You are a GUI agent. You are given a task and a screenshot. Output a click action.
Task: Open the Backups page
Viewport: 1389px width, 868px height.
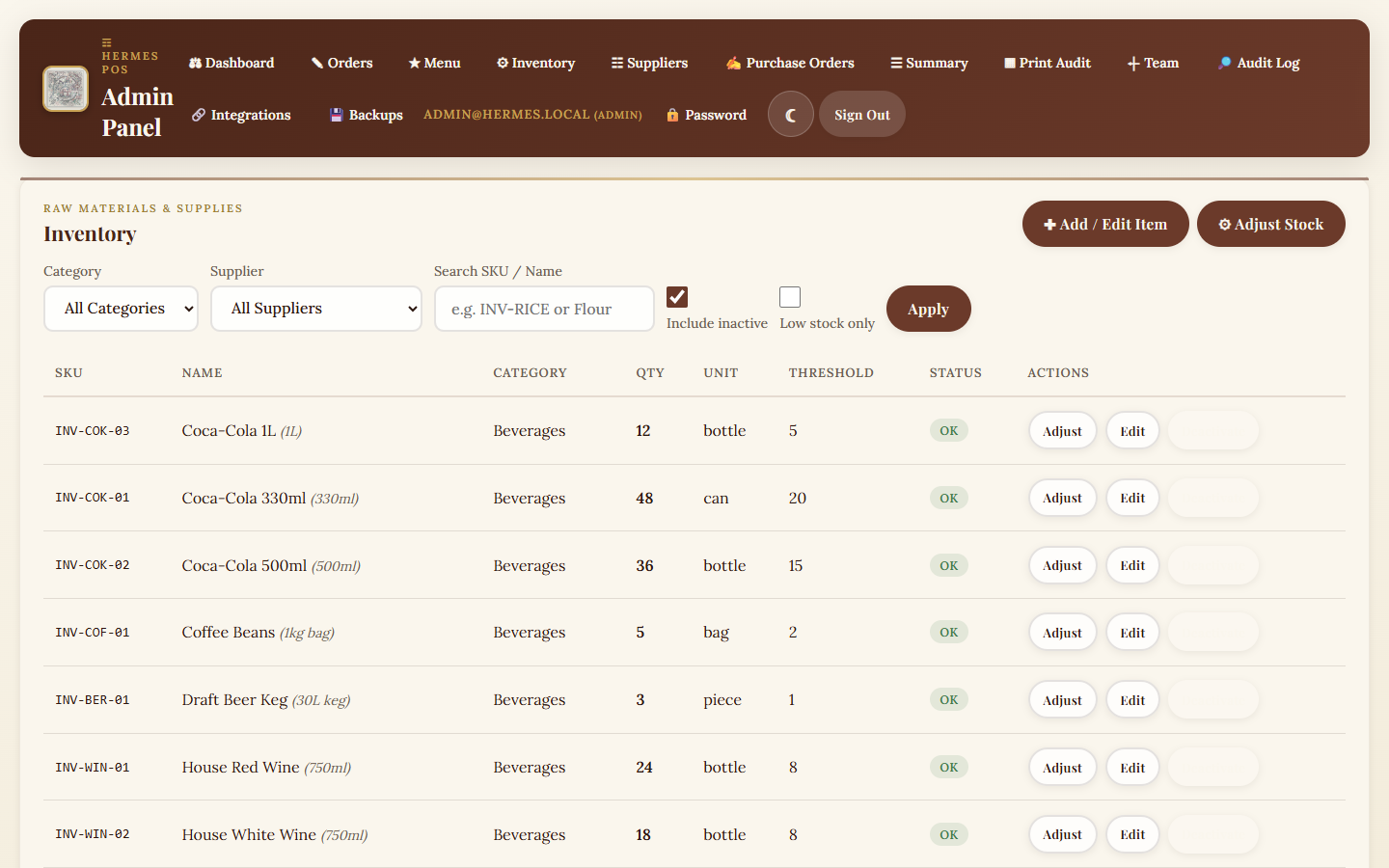(367, 115)
